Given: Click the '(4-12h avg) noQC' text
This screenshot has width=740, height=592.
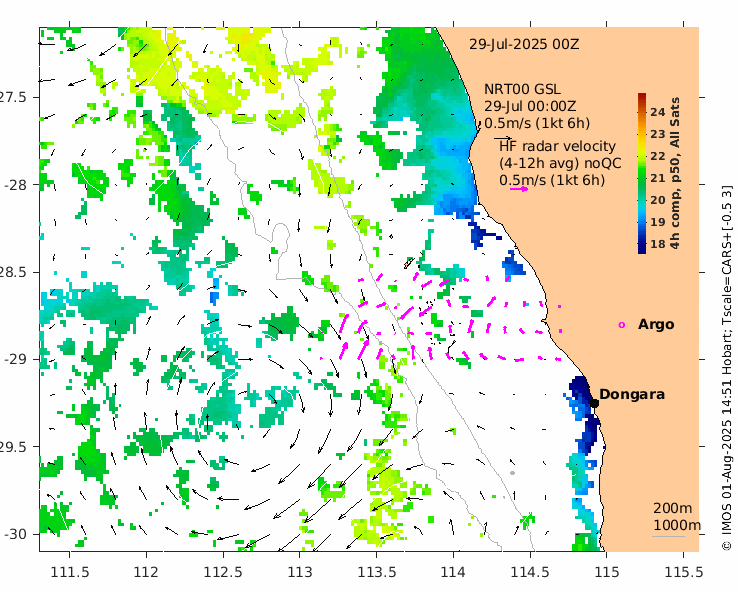Looking at the screenshot, I should pyautogui.click(x=560, y=163).
